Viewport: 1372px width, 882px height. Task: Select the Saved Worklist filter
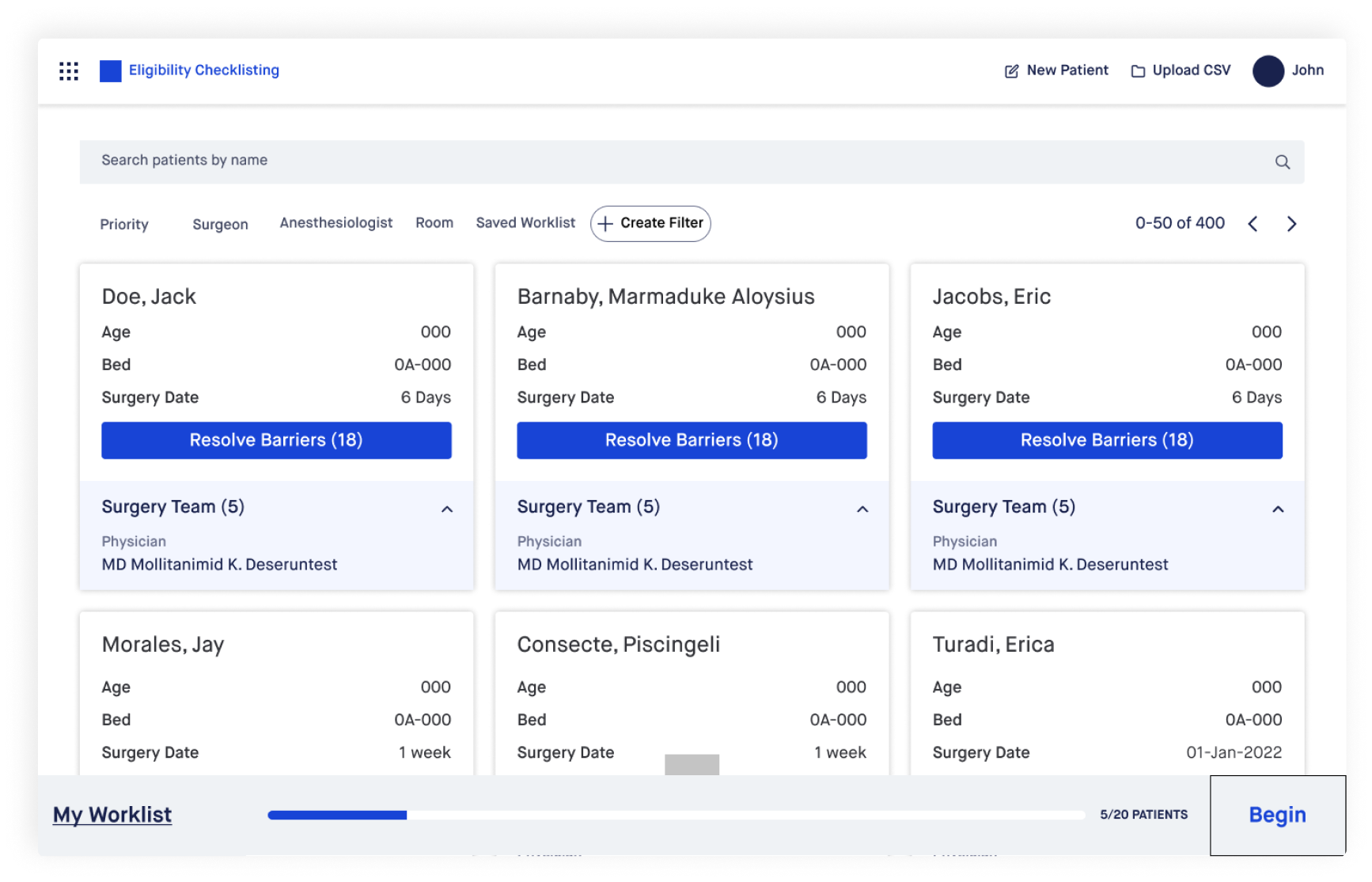click(525, 223)
